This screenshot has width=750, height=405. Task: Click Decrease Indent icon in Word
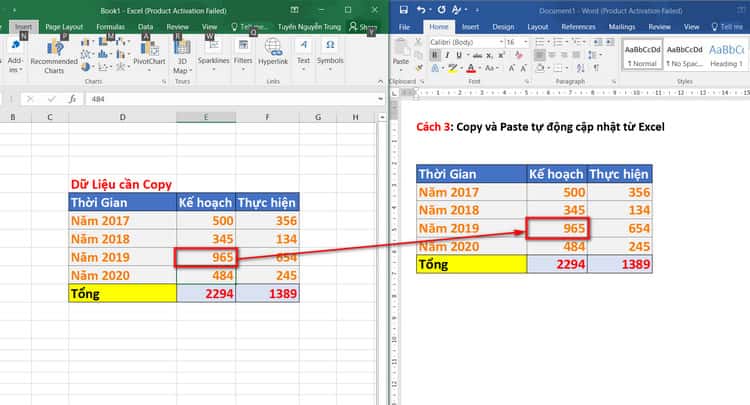coord(597,43)
